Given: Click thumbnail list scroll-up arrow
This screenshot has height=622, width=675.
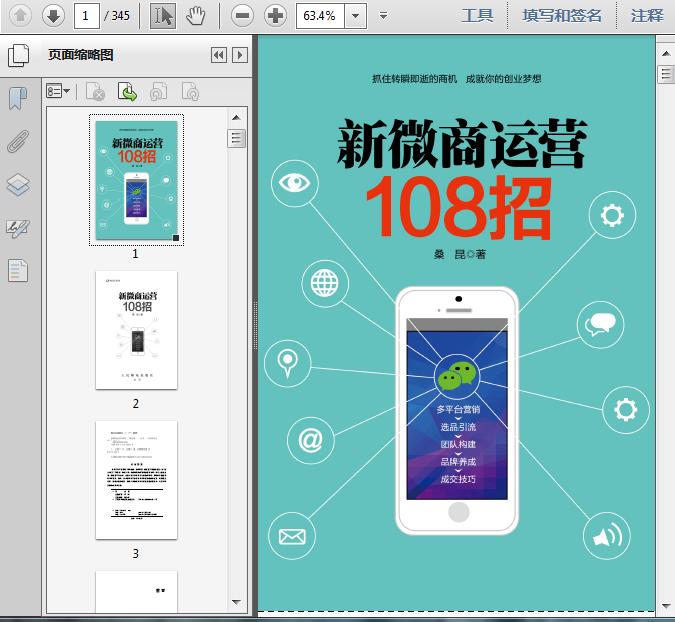Looking at the screenshot, I should 236,117.
